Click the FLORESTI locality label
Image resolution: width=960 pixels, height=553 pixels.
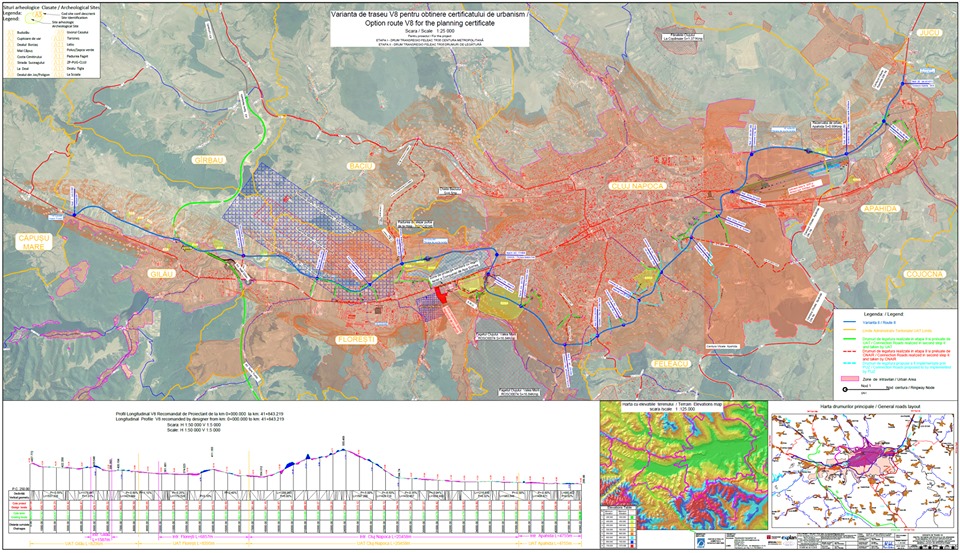(x=356, y=339)
